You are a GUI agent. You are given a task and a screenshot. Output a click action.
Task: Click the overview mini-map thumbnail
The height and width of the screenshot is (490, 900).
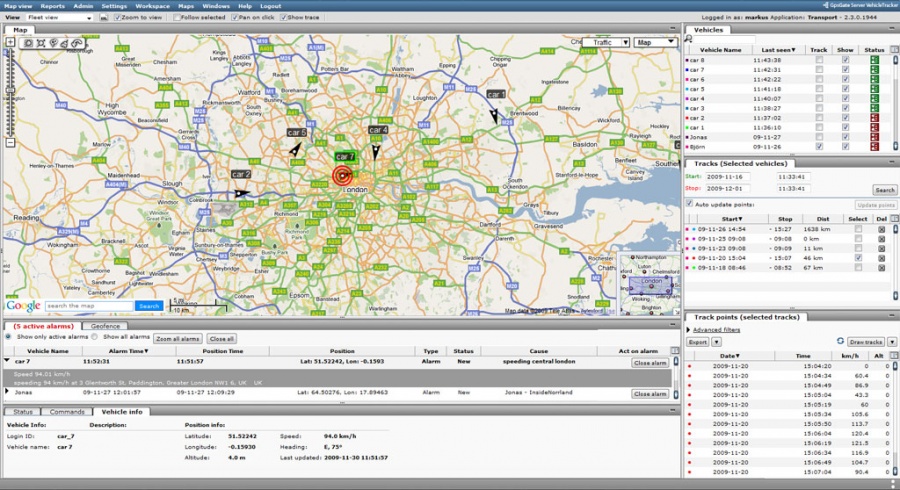click(x=649, y=285)
